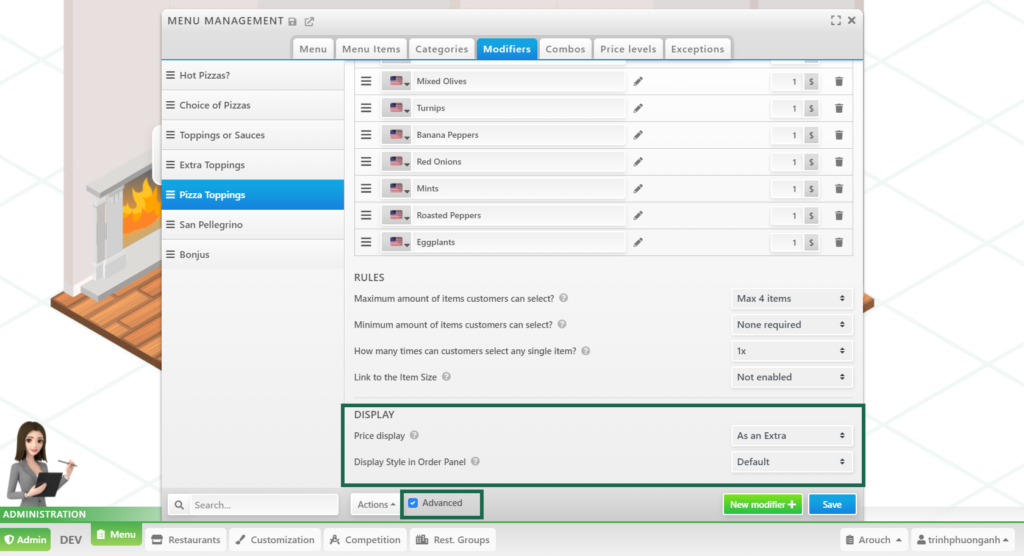Click the trash icon for Eggplants

point(839,242)
